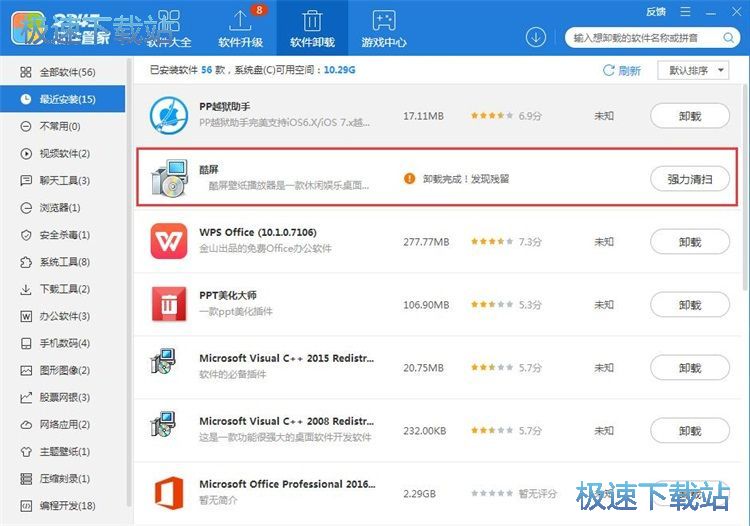This screenshot has width=750, height=526.
Task: Click the 刷新 refresh button
Action: coord(622,71)
